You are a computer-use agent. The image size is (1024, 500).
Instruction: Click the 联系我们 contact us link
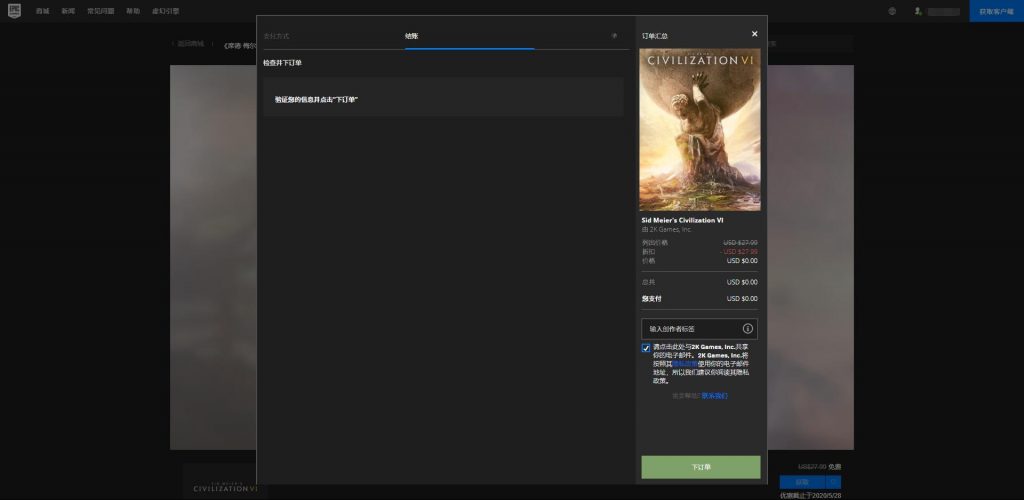(714, 396)
